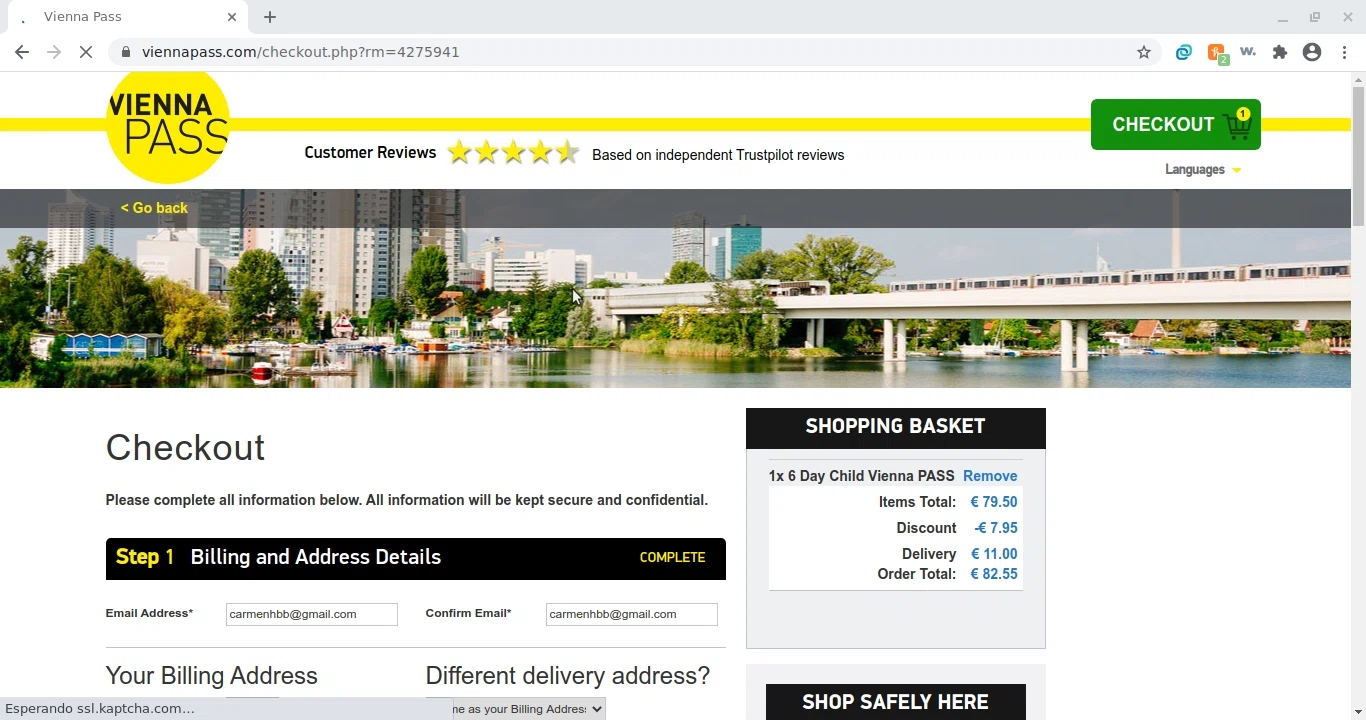Click the Go back link
Screen dimensions: 1366x720
point(154,208)
